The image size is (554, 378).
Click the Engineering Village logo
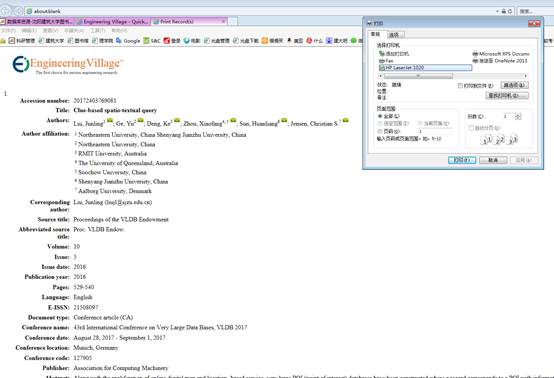(x=67, y=65)
